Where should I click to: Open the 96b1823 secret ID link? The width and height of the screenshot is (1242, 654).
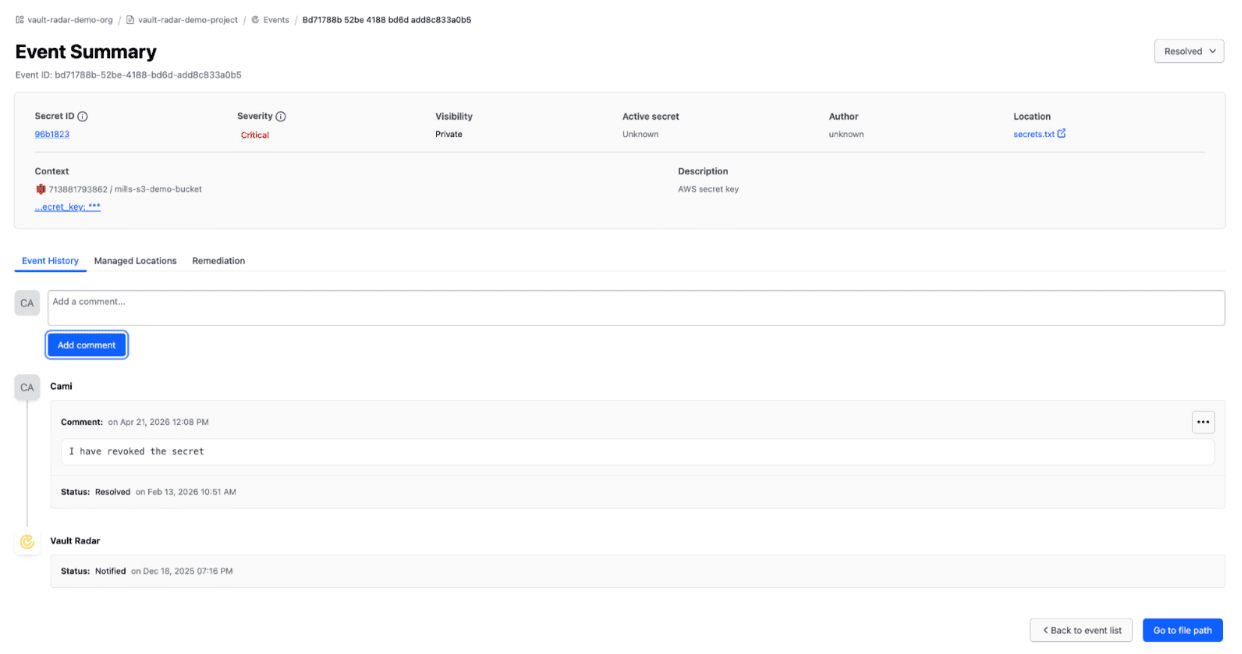tap(52, 134)
